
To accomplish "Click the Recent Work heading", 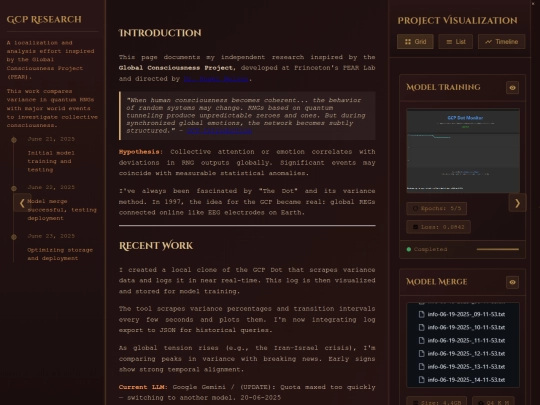I will pos(156,246).
